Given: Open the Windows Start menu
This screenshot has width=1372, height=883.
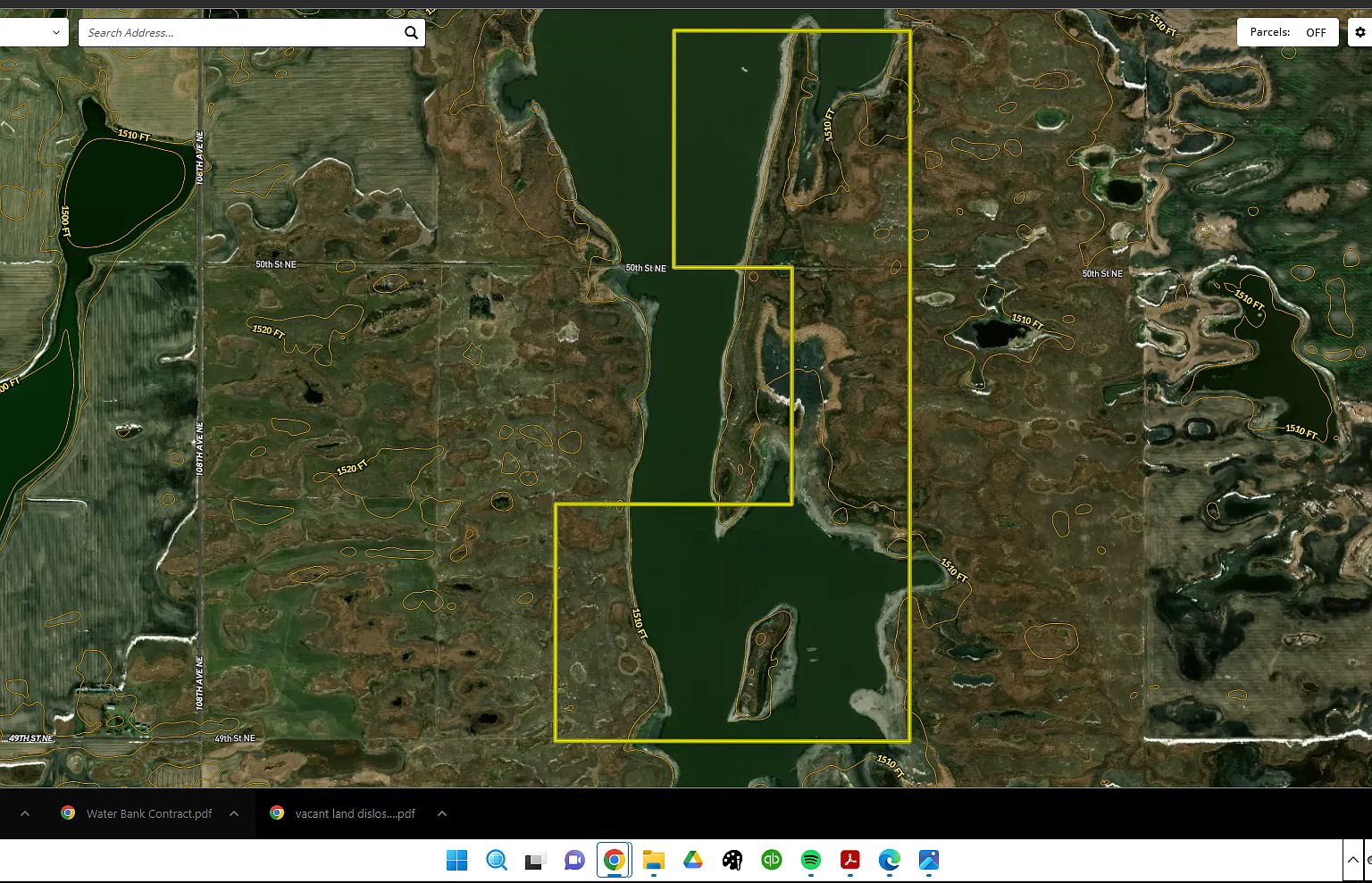Looking at the screenshot, I should (x=457, y=860).
